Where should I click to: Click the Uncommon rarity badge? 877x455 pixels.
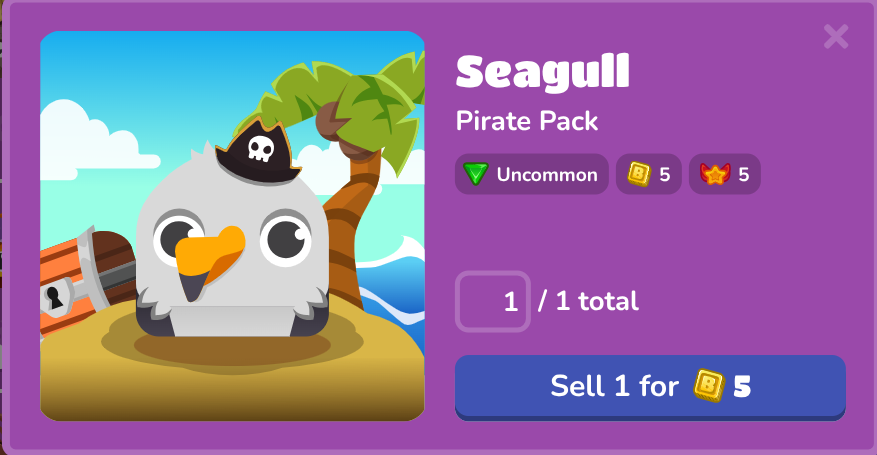[531, 174]
